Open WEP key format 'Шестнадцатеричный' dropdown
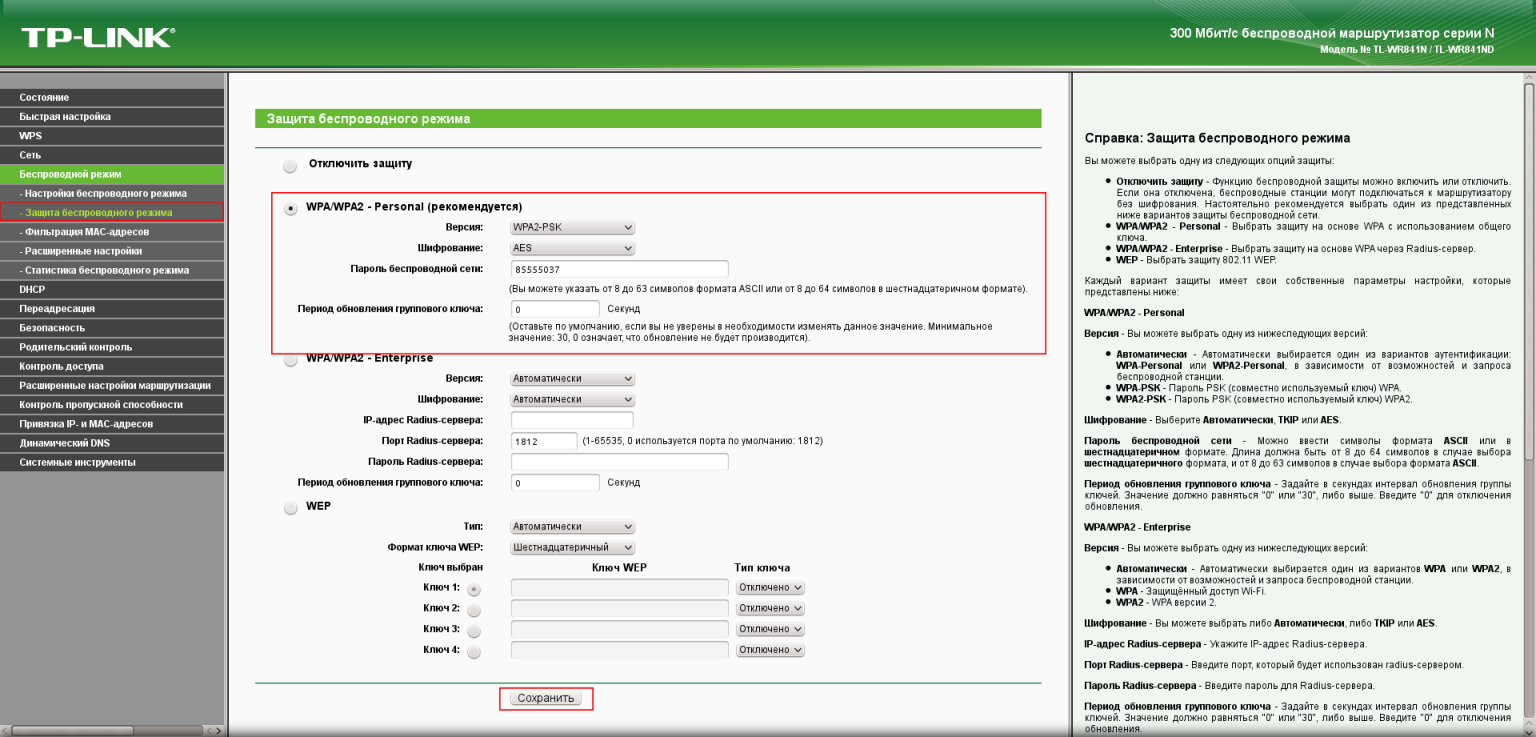1536x737 pixels. pyautogui.click(x=572, y=548)
